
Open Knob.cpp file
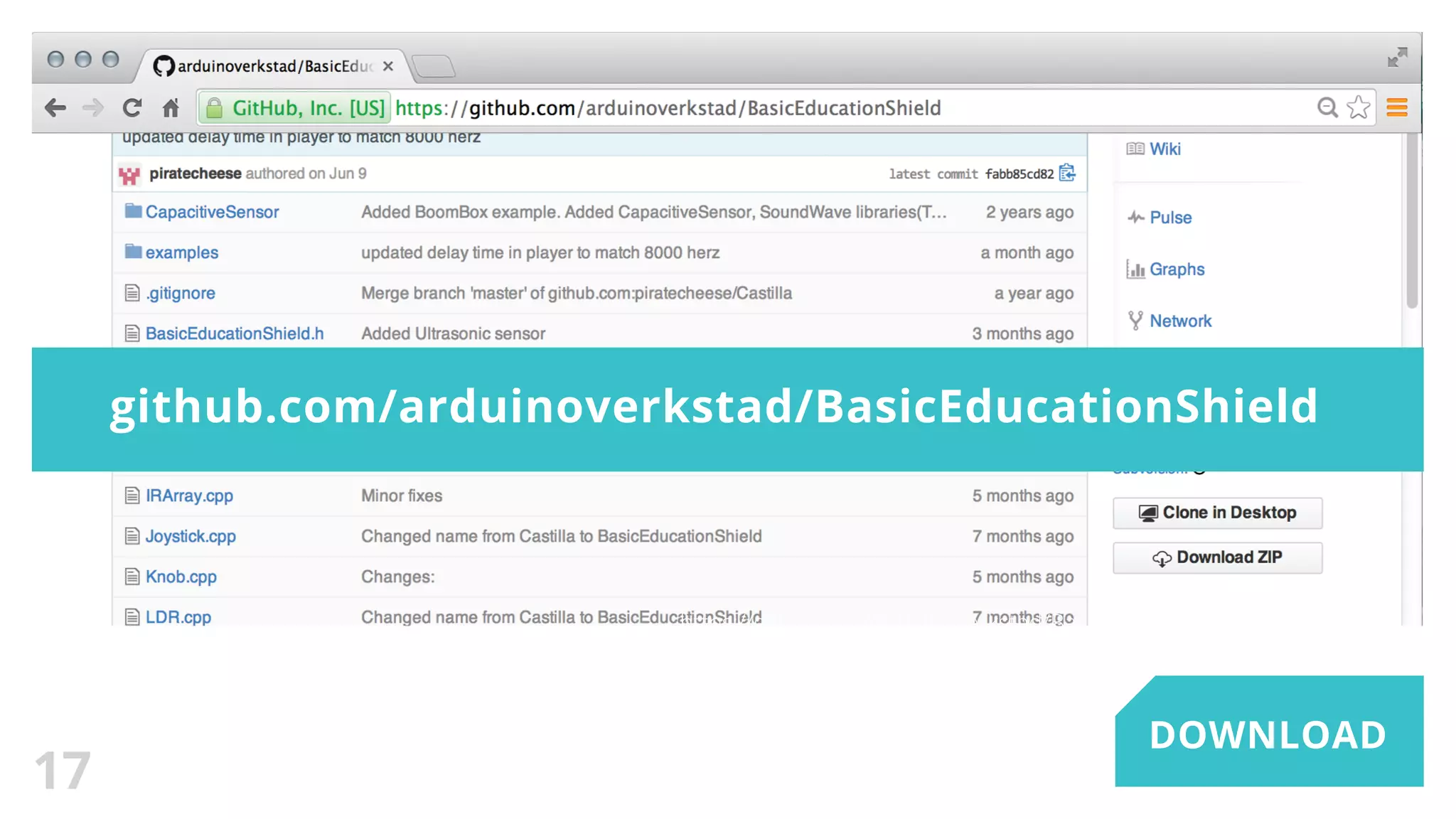(x=181, y=577)
